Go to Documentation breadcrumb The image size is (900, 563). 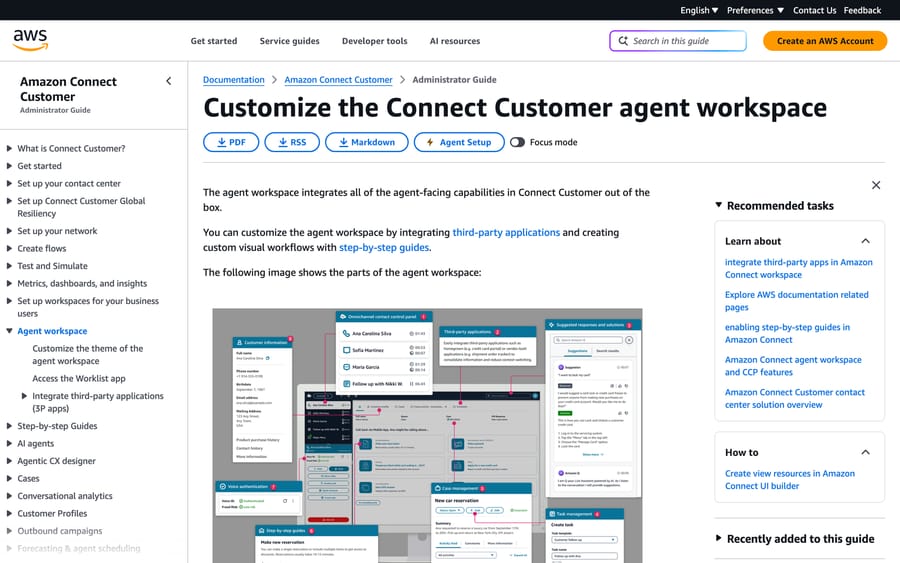[x=234, y=80]
